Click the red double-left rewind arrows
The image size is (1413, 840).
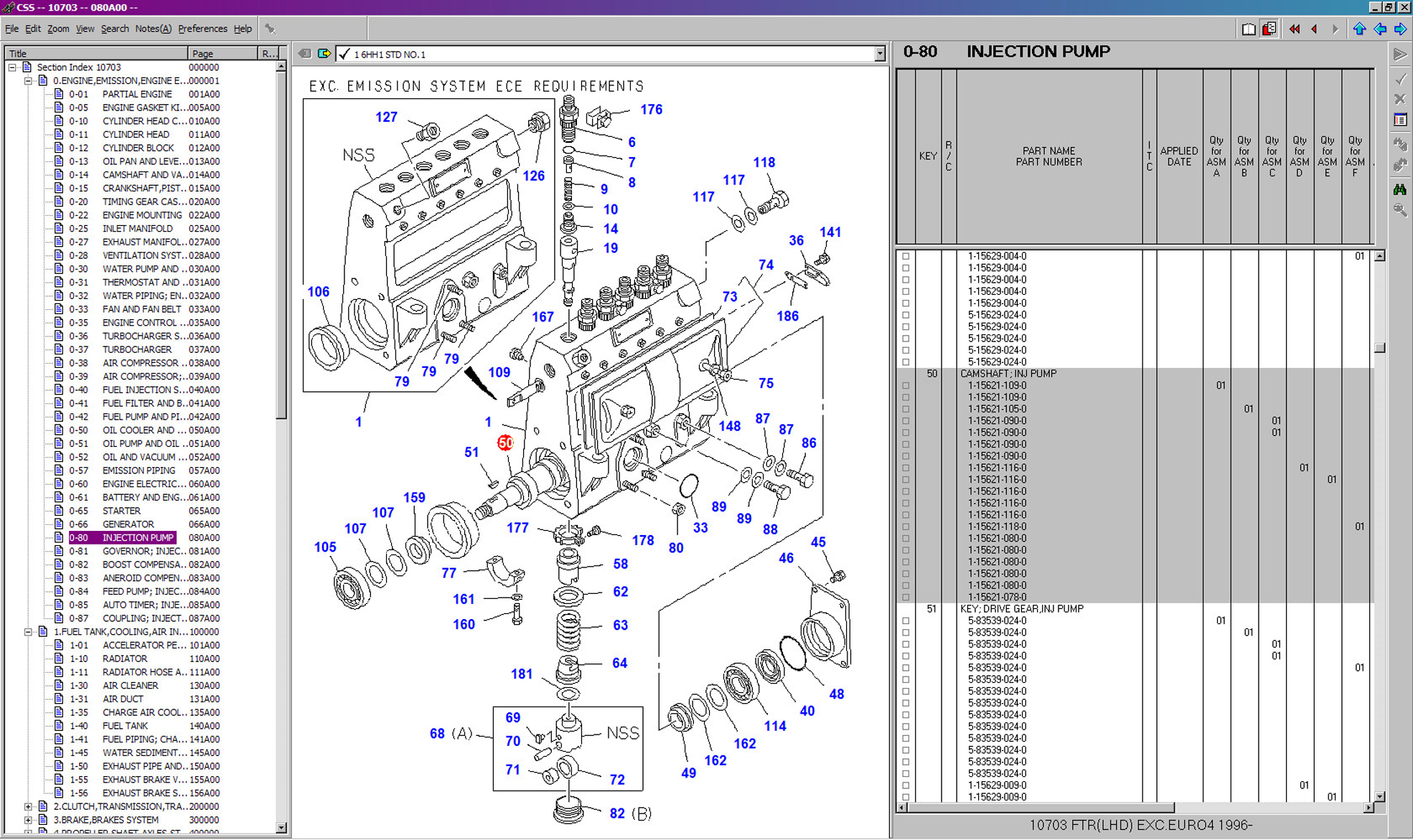pyautogui.click(x=1294, y=29)
